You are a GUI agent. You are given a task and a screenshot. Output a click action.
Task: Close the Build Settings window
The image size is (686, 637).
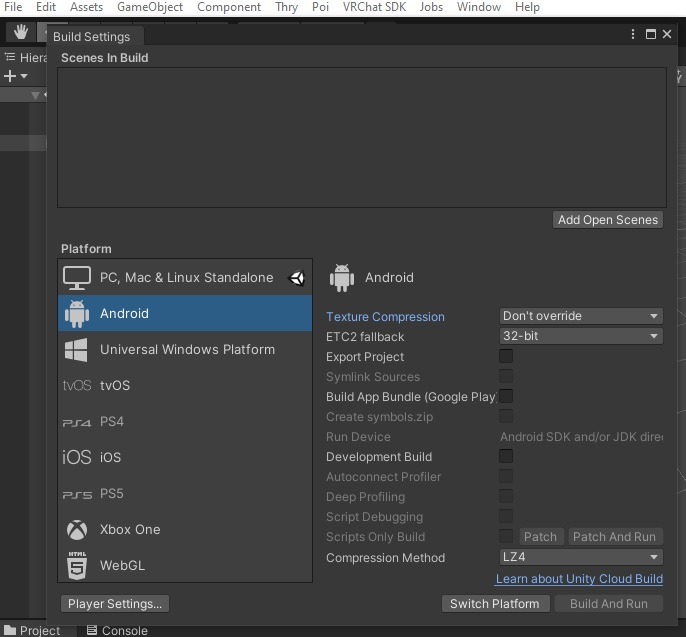pyautogui.click(x=667, y=34)
